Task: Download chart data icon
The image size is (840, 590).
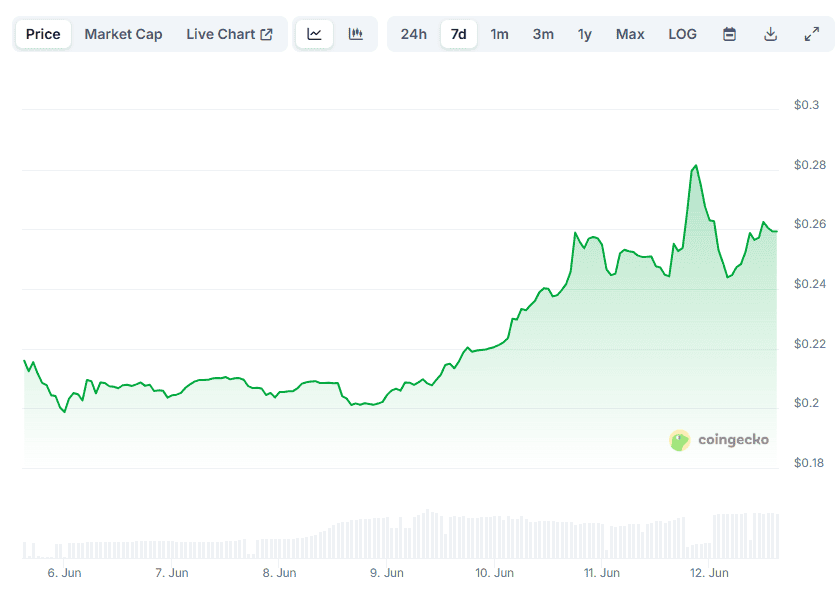Action: click(x=770, y=34)
